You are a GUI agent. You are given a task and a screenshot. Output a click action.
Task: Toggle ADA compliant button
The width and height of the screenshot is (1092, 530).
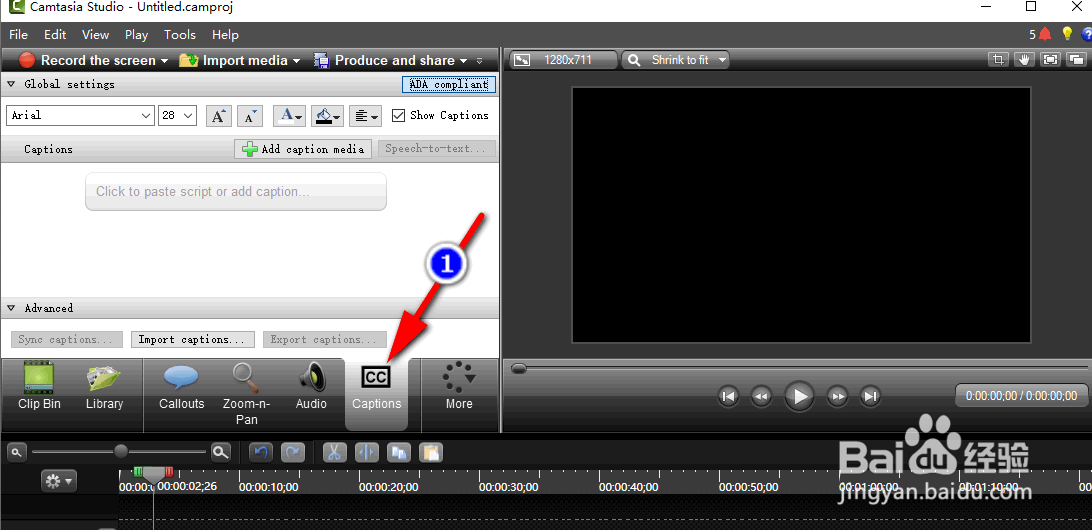[x=449, y=84]
